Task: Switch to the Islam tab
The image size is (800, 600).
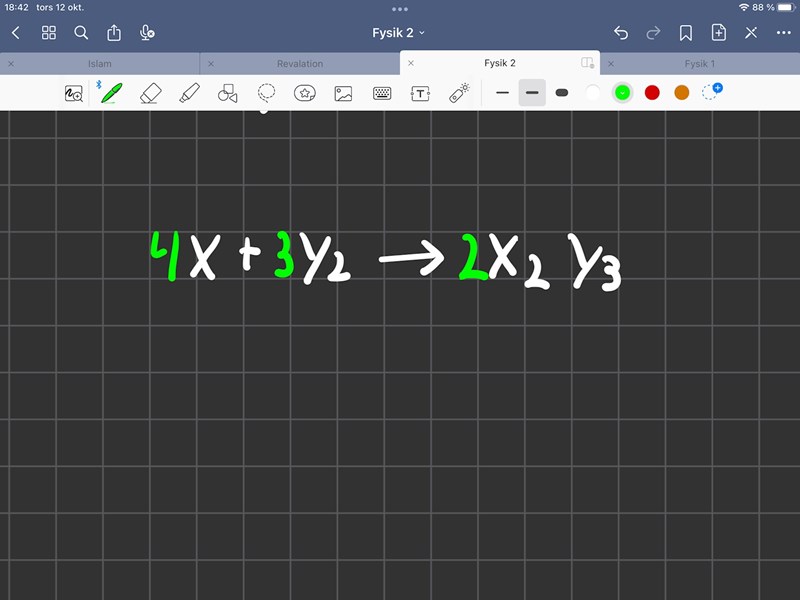Action: tap(100, 63)
